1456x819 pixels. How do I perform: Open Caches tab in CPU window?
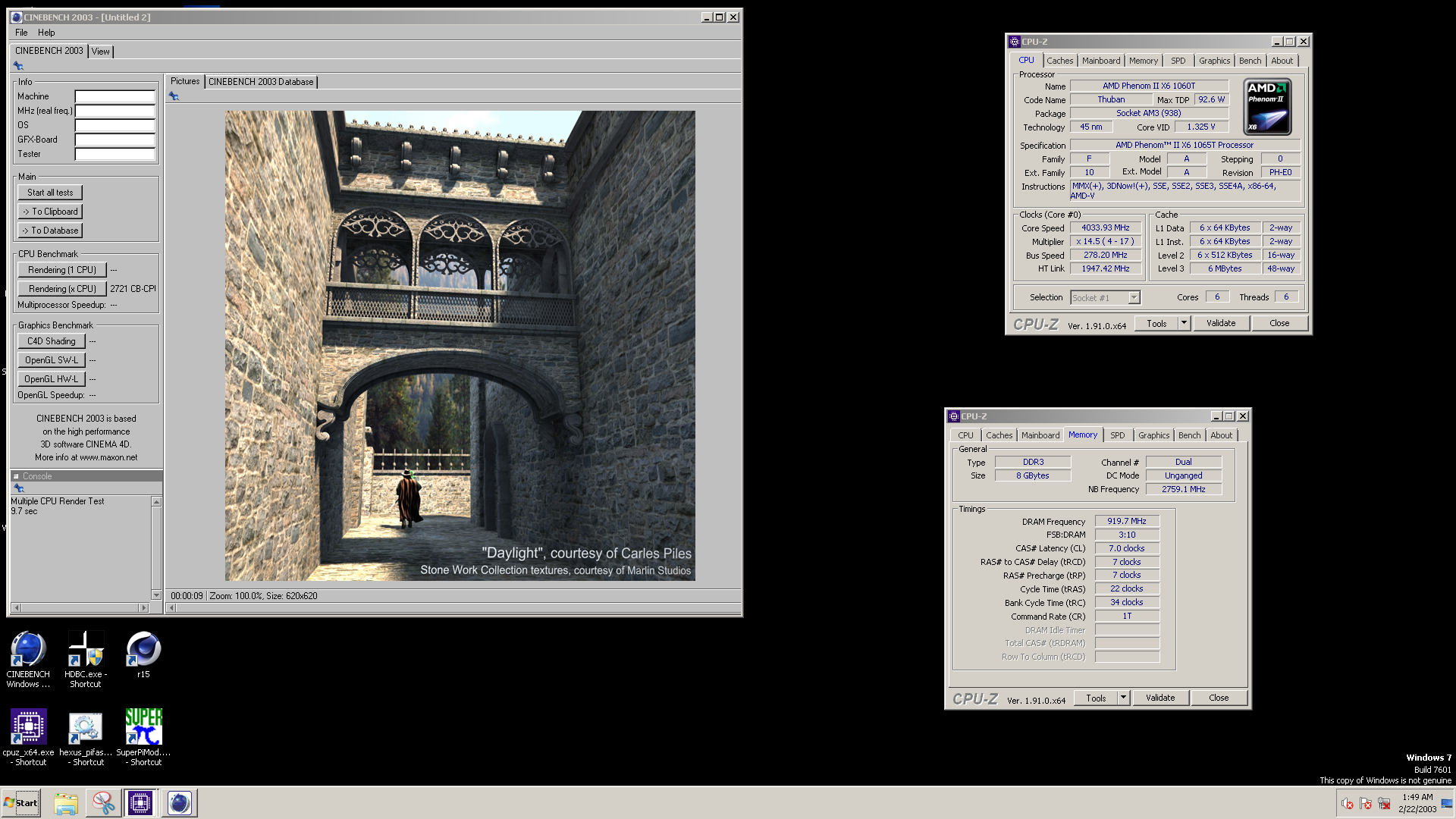click(1060, 61)
